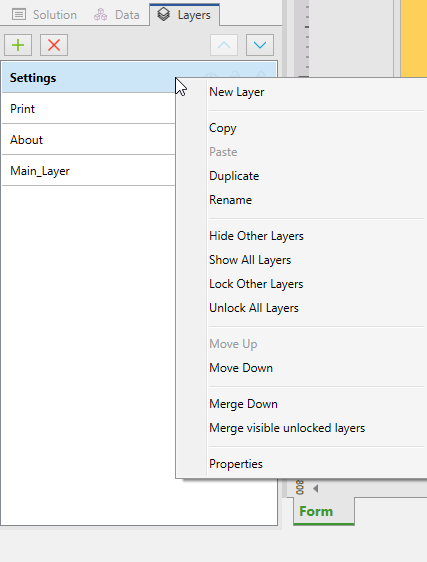Click the move layer up arrow button

(224, 45)
